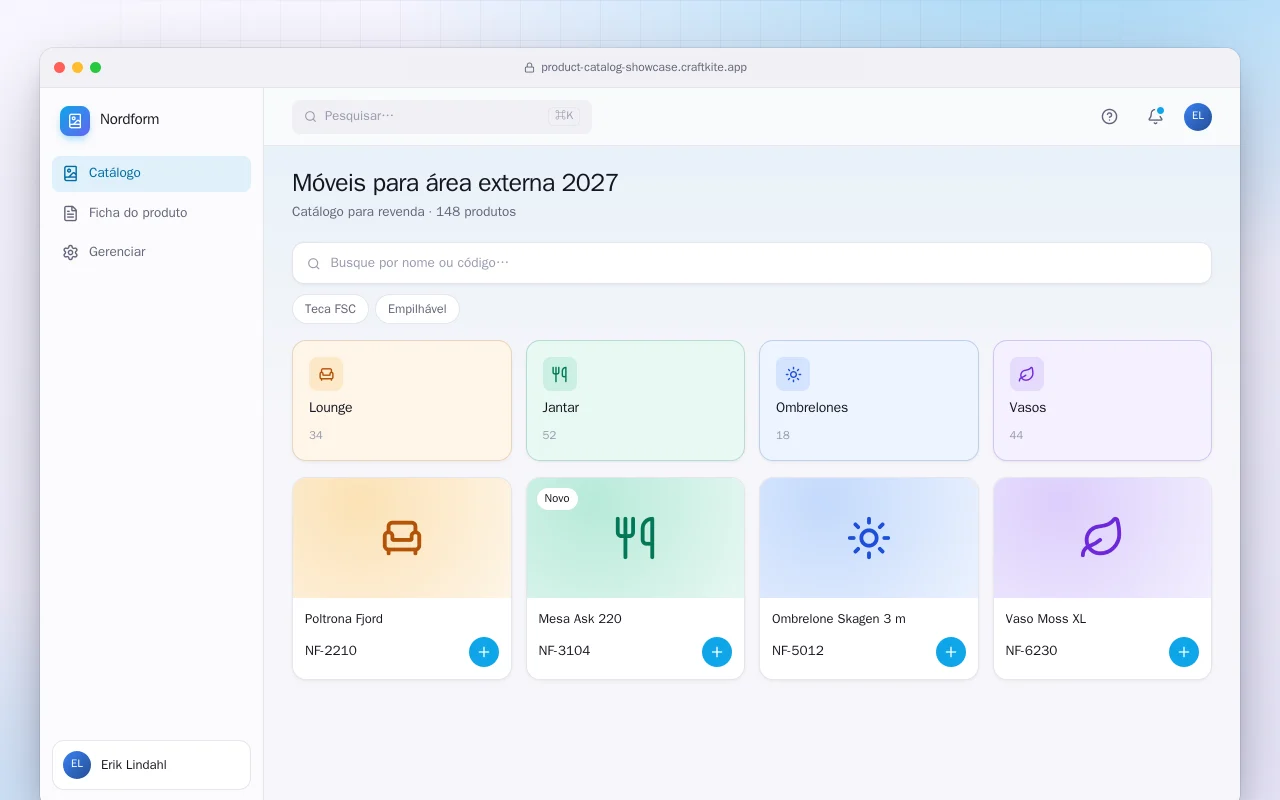
Task: Add Poltrona Fjord with plus button
Action: point(484,652)
